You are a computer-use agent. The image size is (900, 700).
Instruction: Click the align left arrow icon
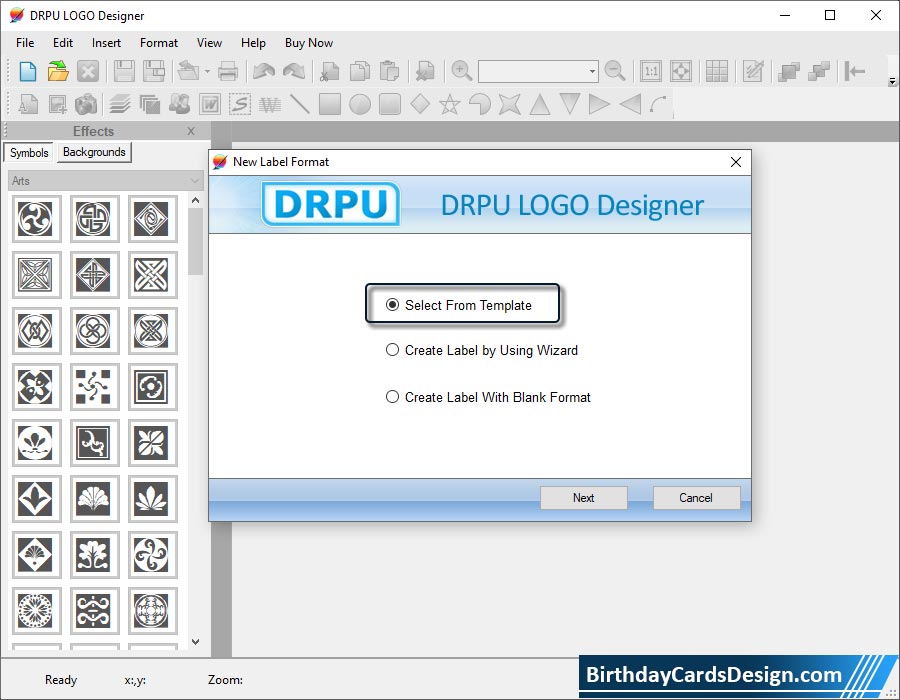tap(855, 71)
